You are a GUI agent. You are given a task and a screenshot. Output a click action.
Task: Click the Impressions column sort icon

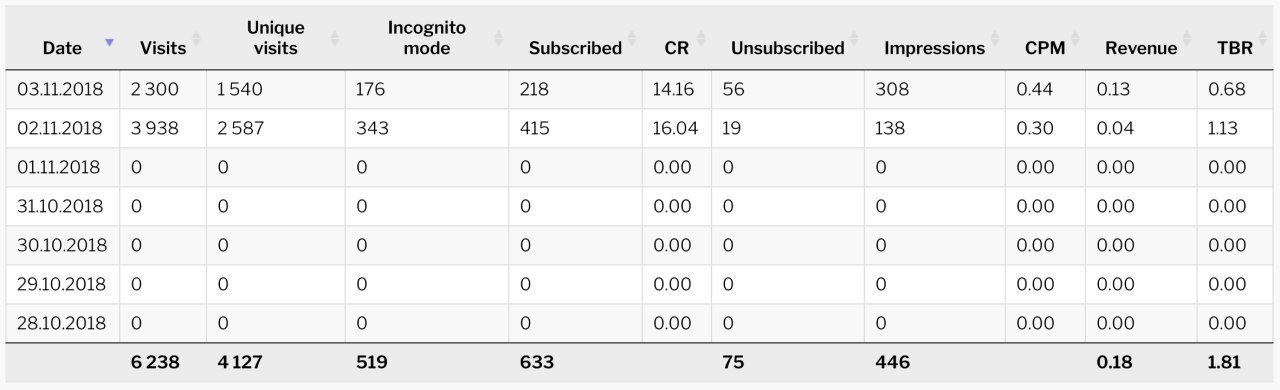pos(995,40)
